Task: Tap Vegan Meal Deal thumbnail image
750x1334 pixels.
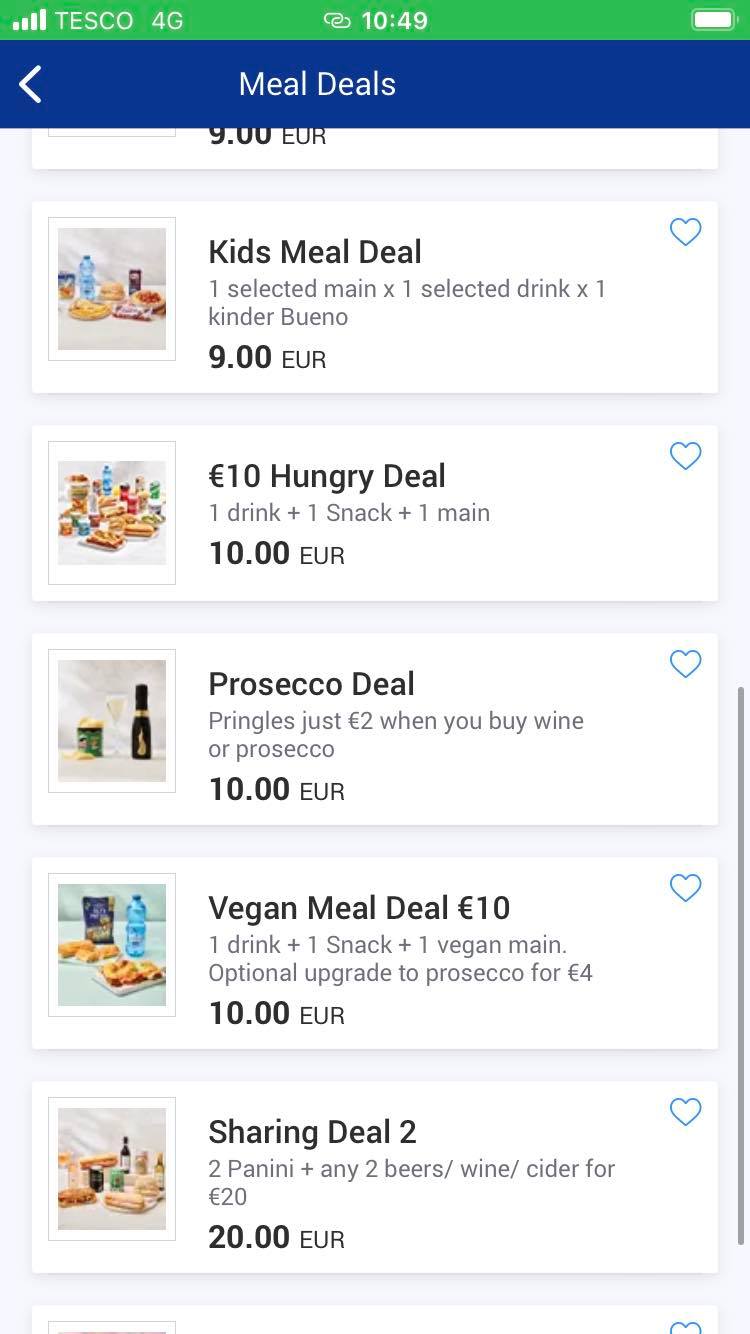Action: tap(112, 945)
